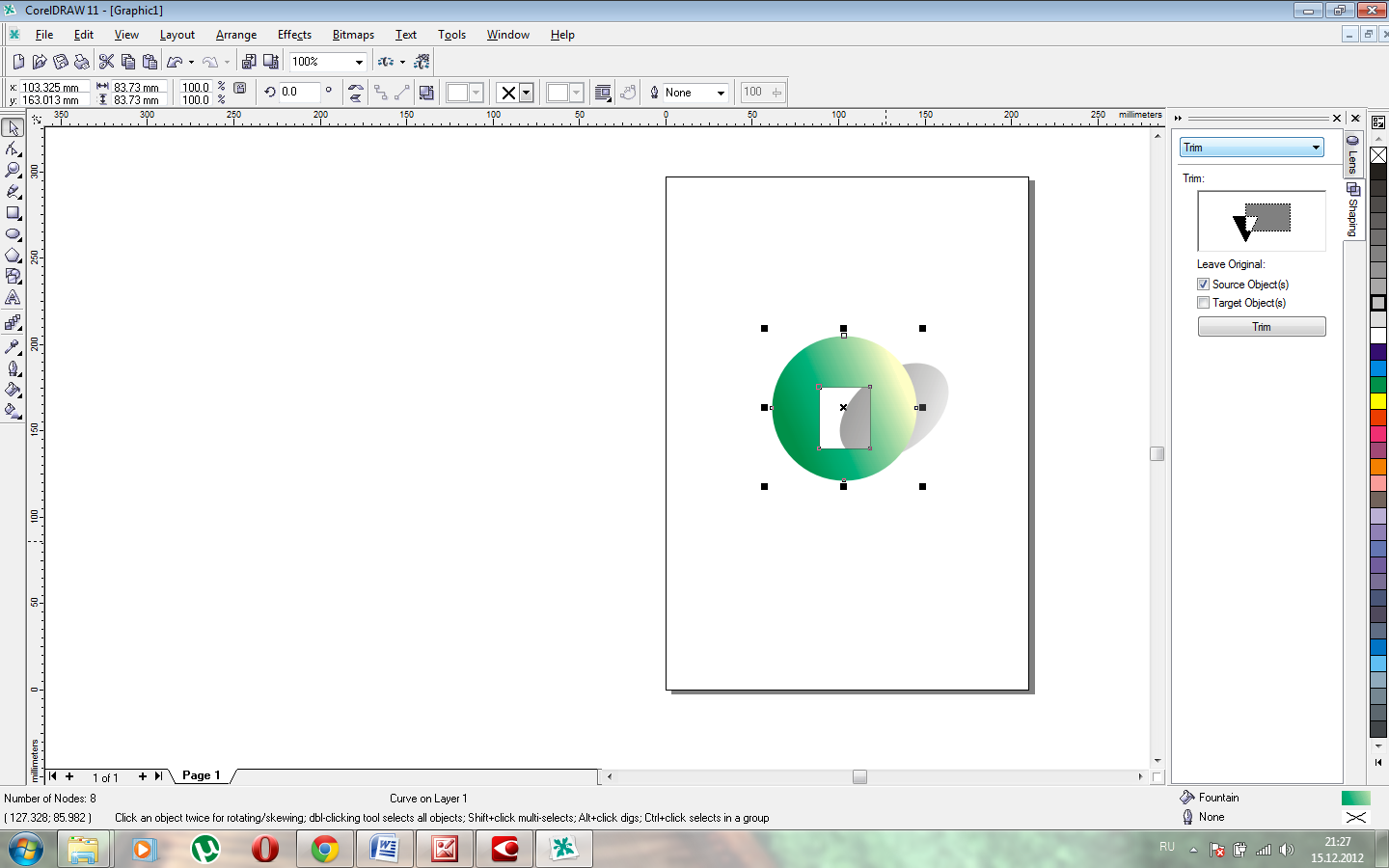Select the Eyedropper tool

click(x=13, y=347)
